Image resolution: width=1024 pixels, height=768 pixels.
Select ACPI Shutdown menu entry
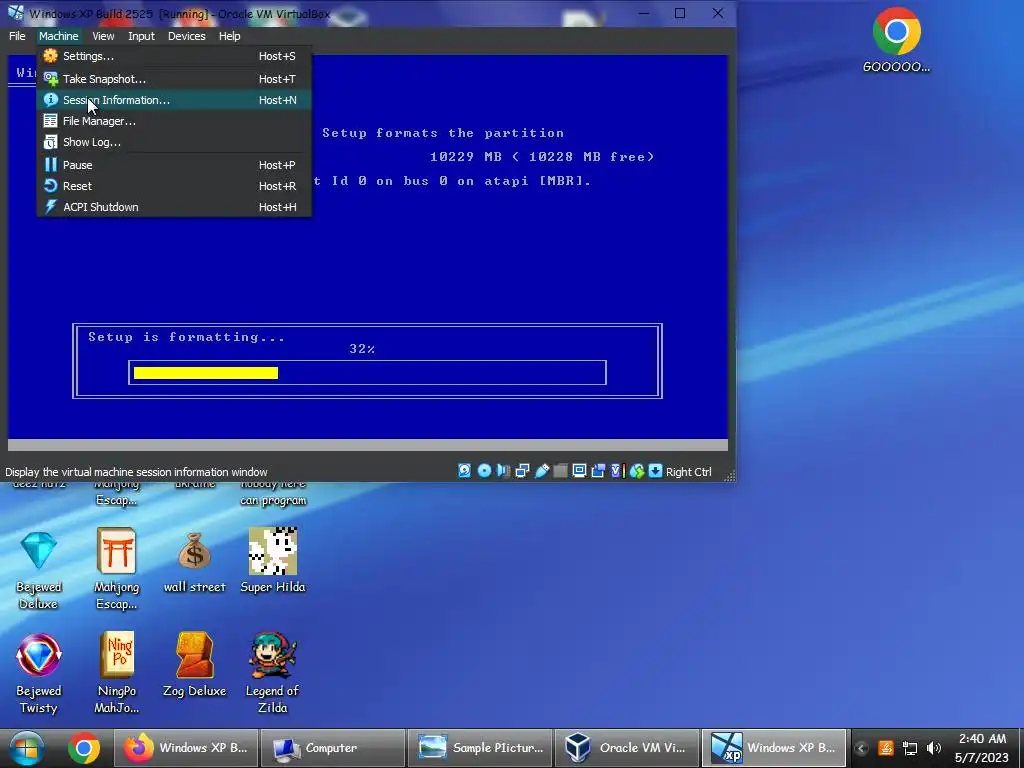pos(174,207)
